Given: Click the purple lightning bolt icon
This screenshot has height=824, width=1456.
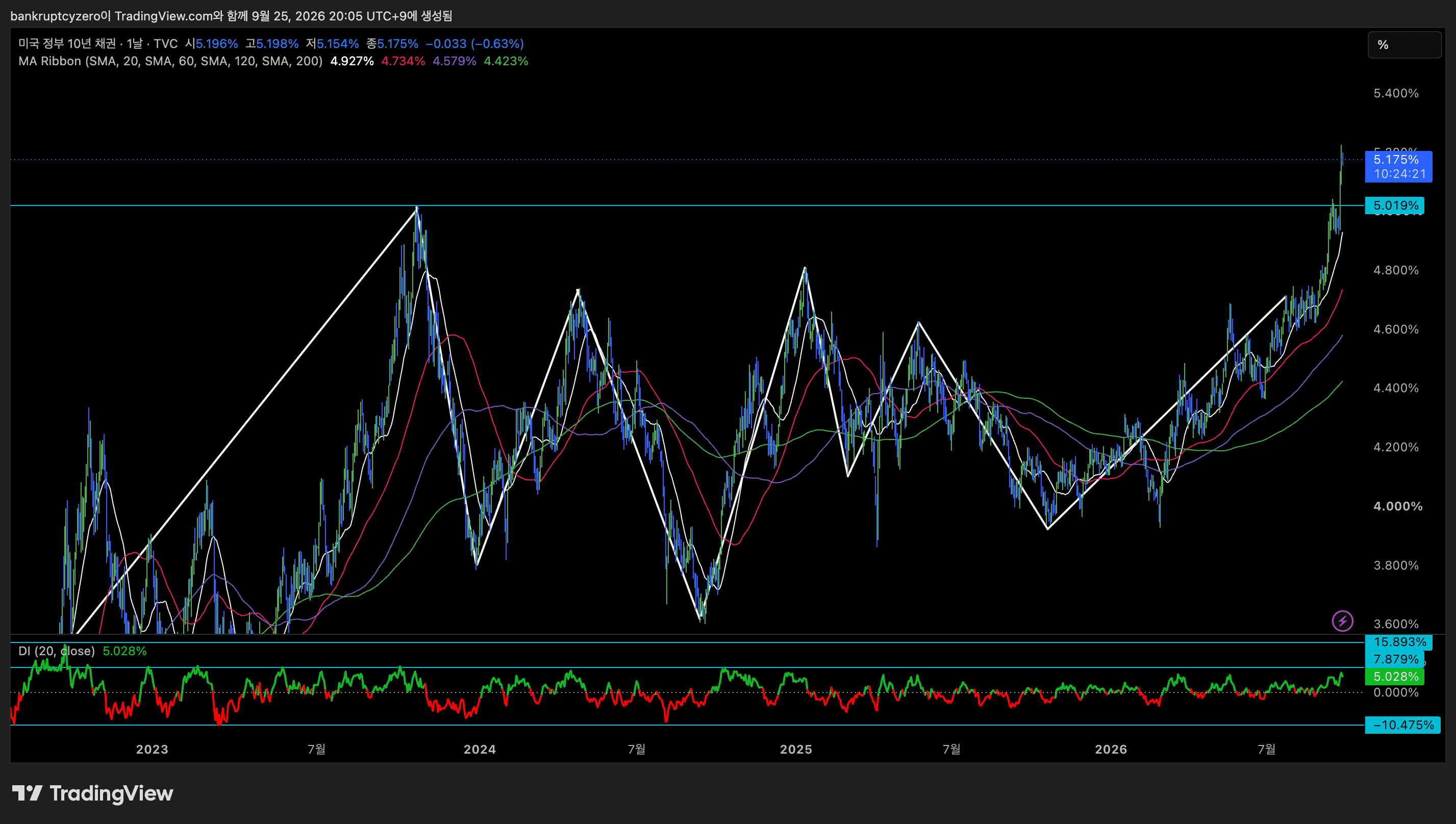Looking at the screenshot, I should pyautogui.click(x=1342, y=621).
